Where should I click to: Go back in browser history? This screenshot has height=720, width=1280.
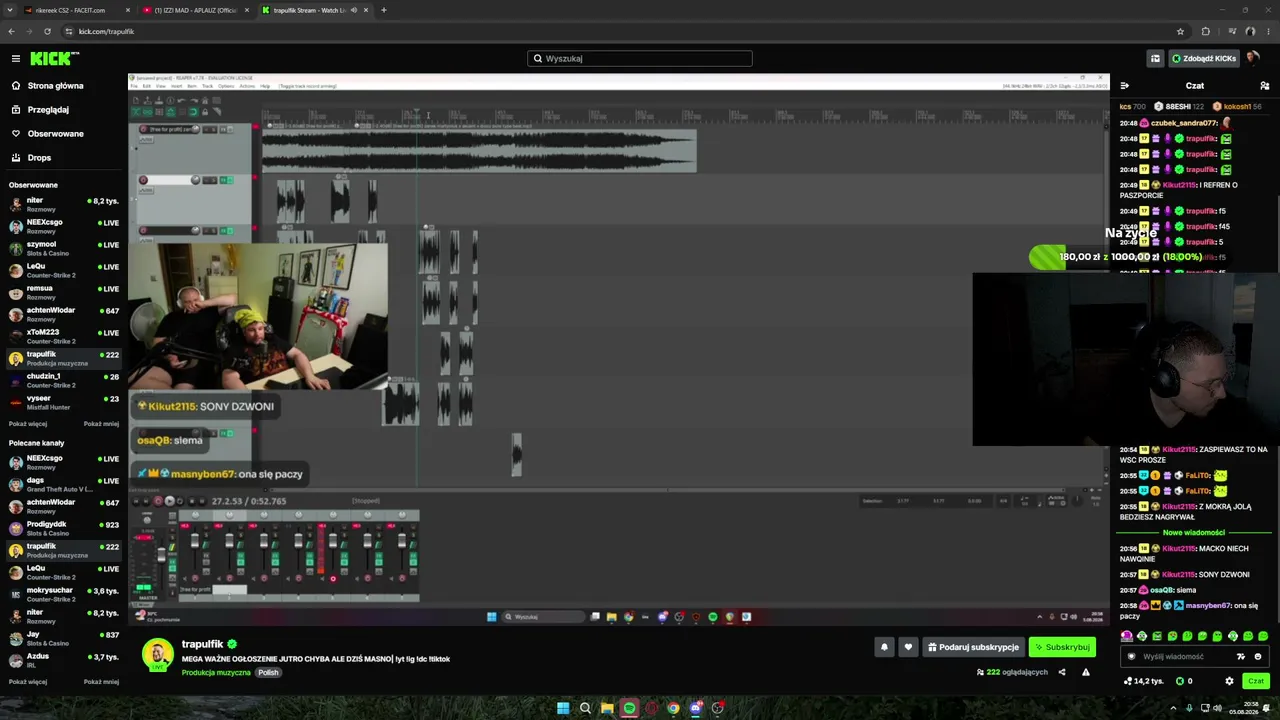(11, 31)
